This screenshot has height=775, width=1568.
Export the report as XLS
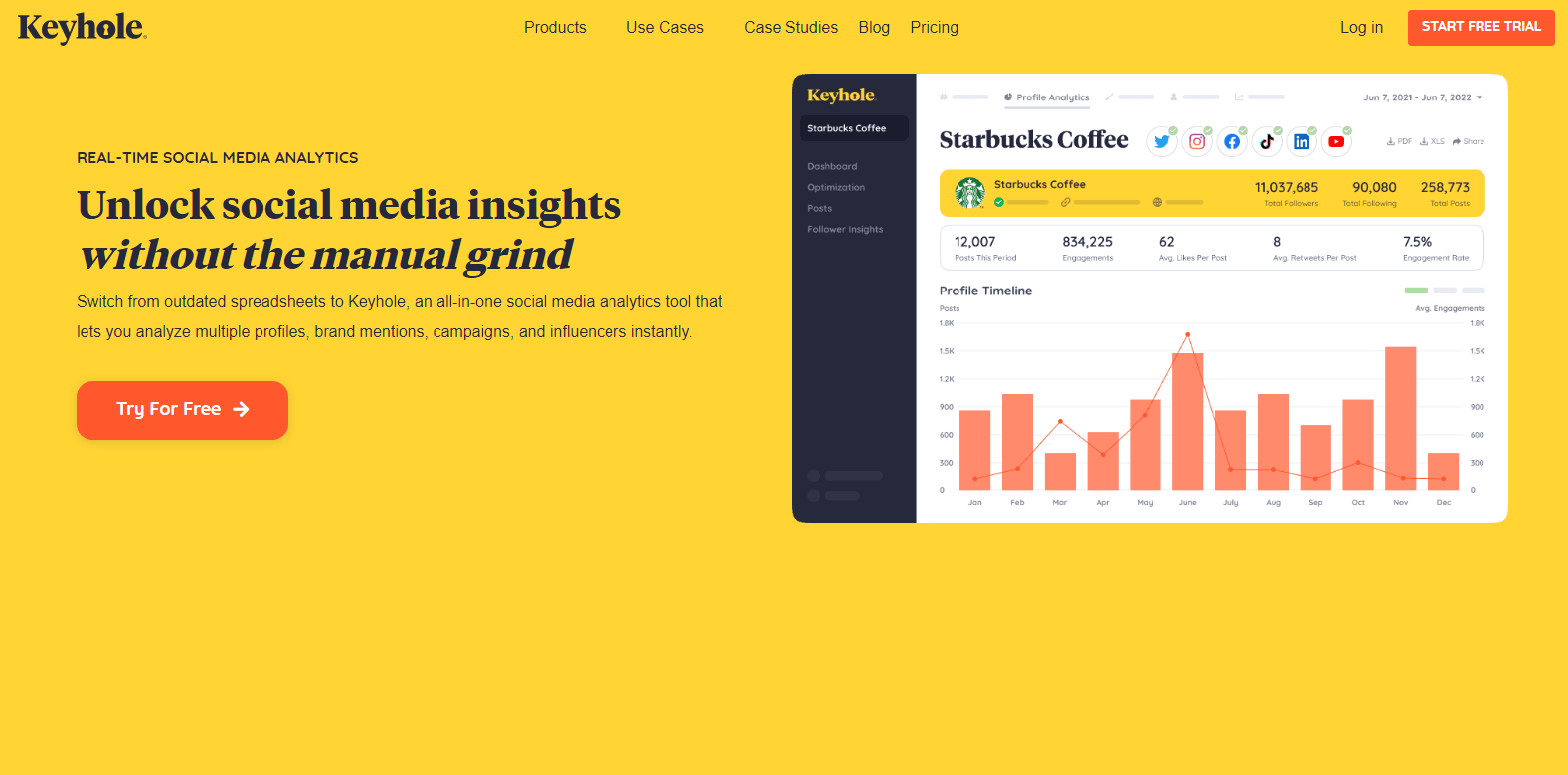(x=1432, y=142)
